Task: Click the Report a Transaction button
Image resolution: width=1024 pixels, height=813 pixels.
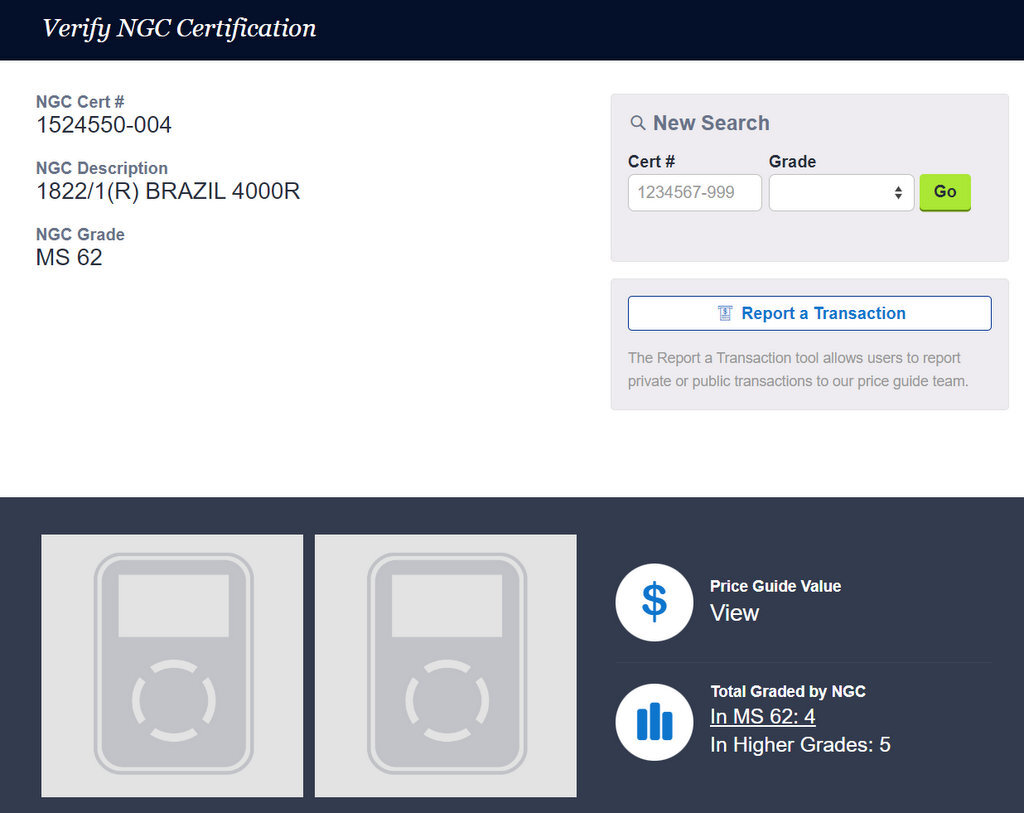Action: tap(810, 313)
